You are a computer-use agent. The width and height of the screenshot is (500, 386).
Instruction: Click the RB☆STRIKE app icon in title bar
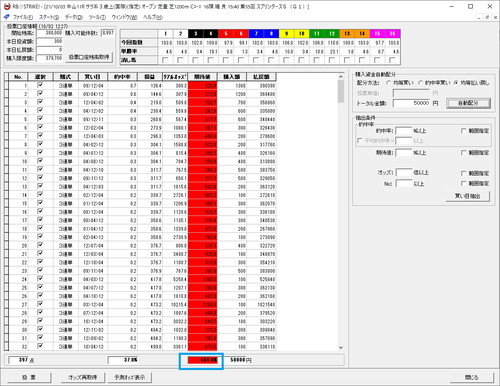coord(7,6)
